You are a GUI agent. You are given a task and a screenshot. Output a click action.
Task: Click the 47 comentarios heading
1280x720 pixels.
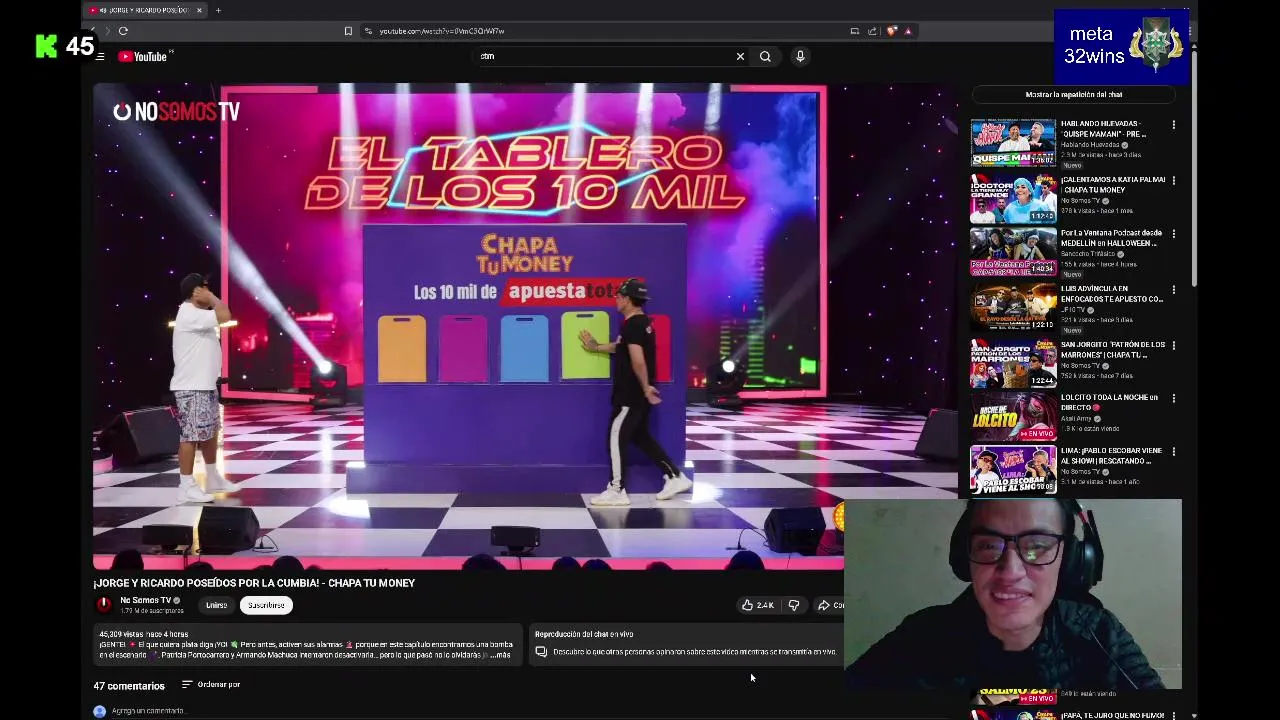pyautogui.click(x=129, y=686)
